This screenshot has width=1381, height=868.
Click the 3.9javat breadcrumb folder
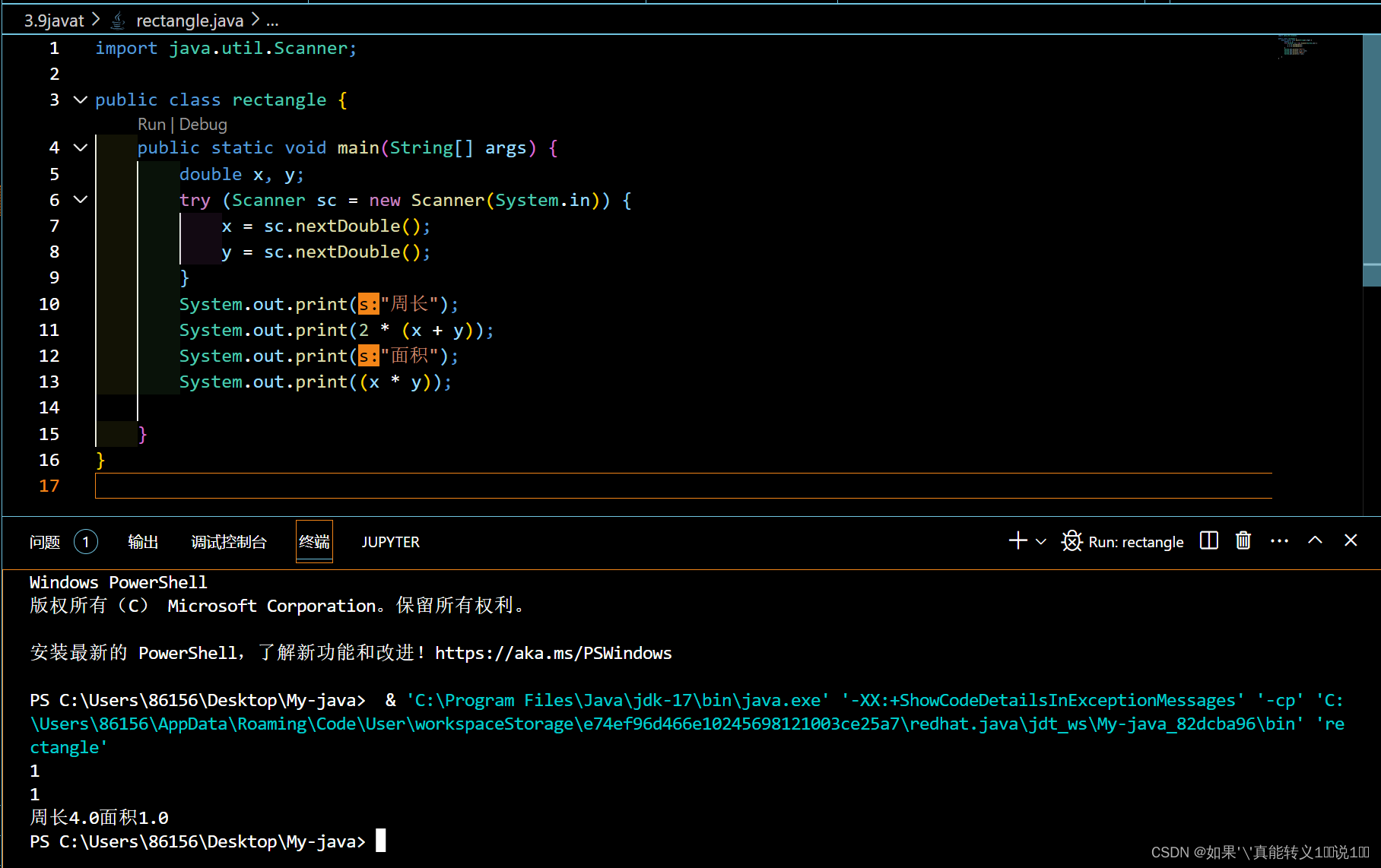point(54,21)
